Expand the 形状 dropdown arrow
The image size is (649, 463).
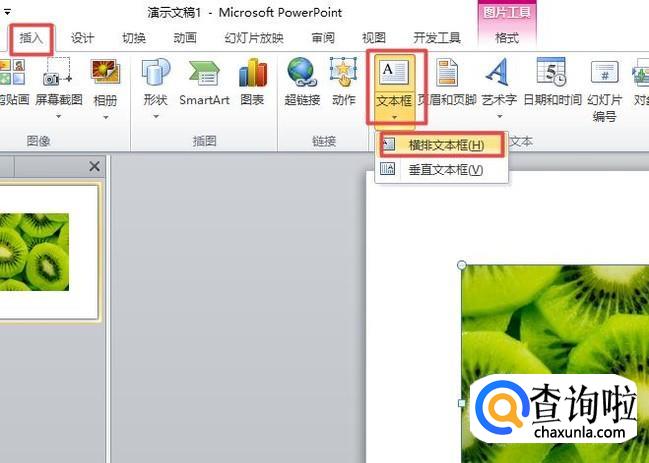tap(156, 117)
